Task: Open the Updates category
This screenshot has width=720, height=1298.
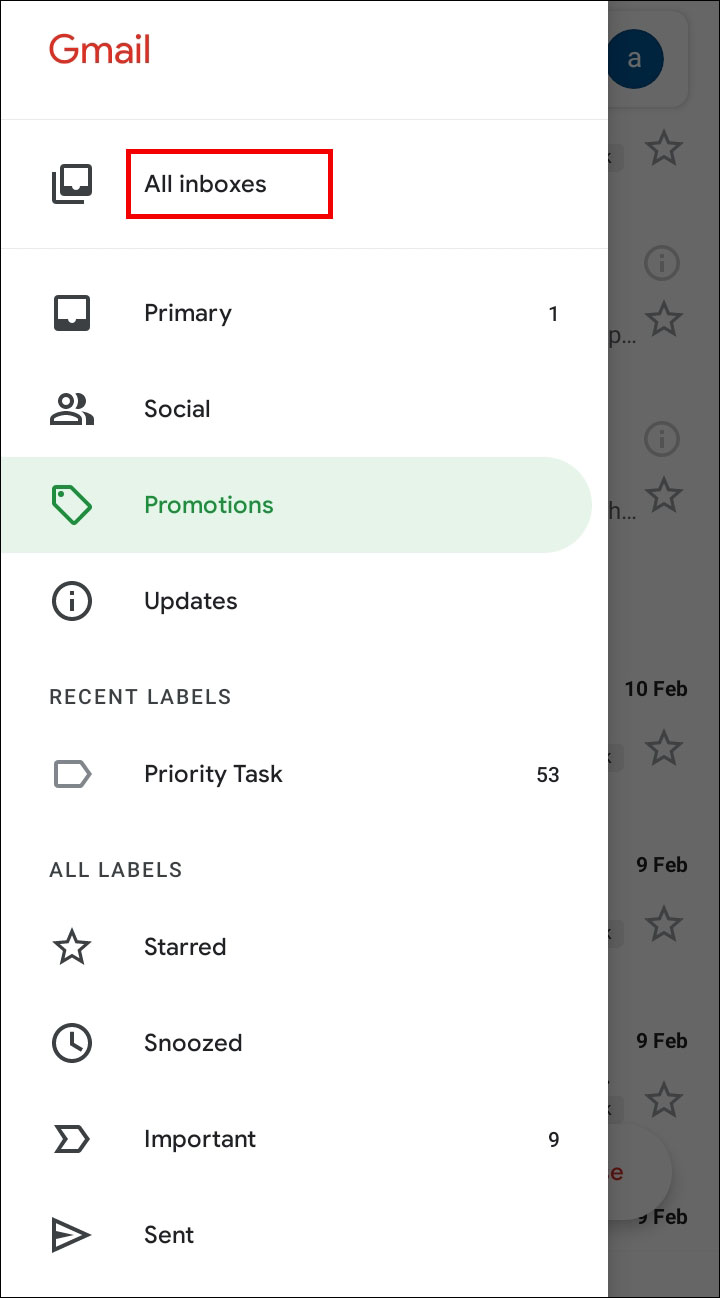Action: click(191, 601)
